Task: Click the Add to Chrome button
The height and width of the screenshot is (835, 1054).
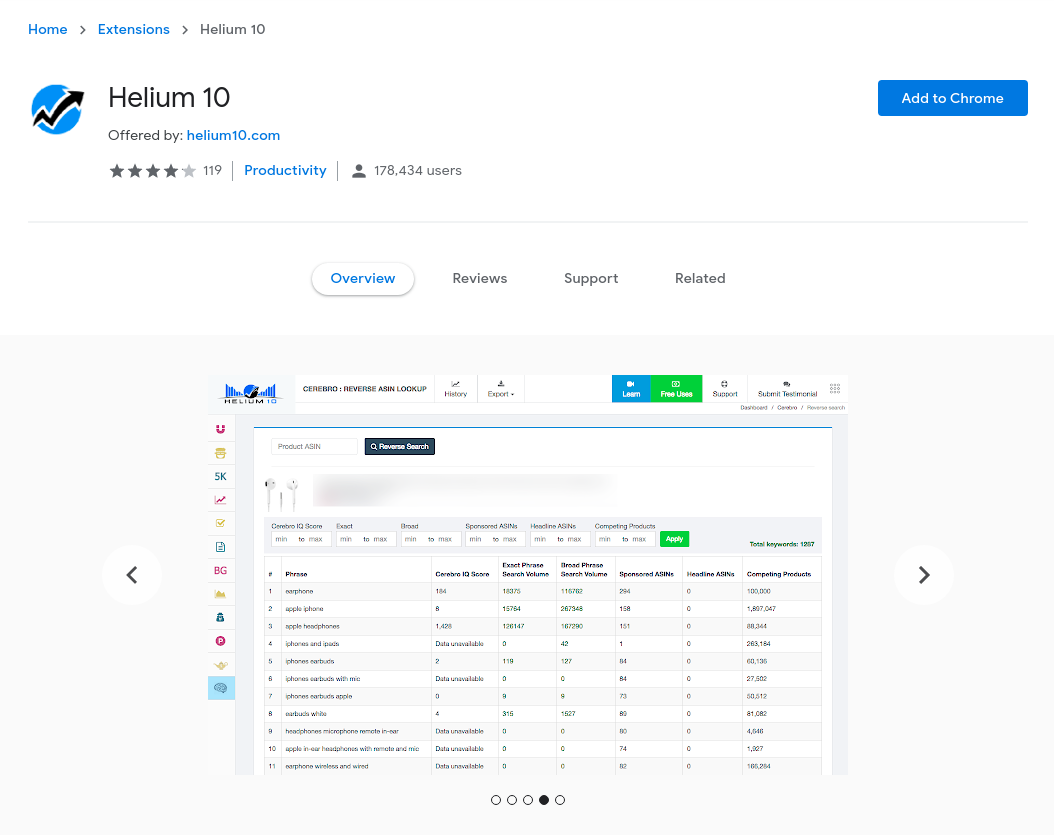Action: 952,98
